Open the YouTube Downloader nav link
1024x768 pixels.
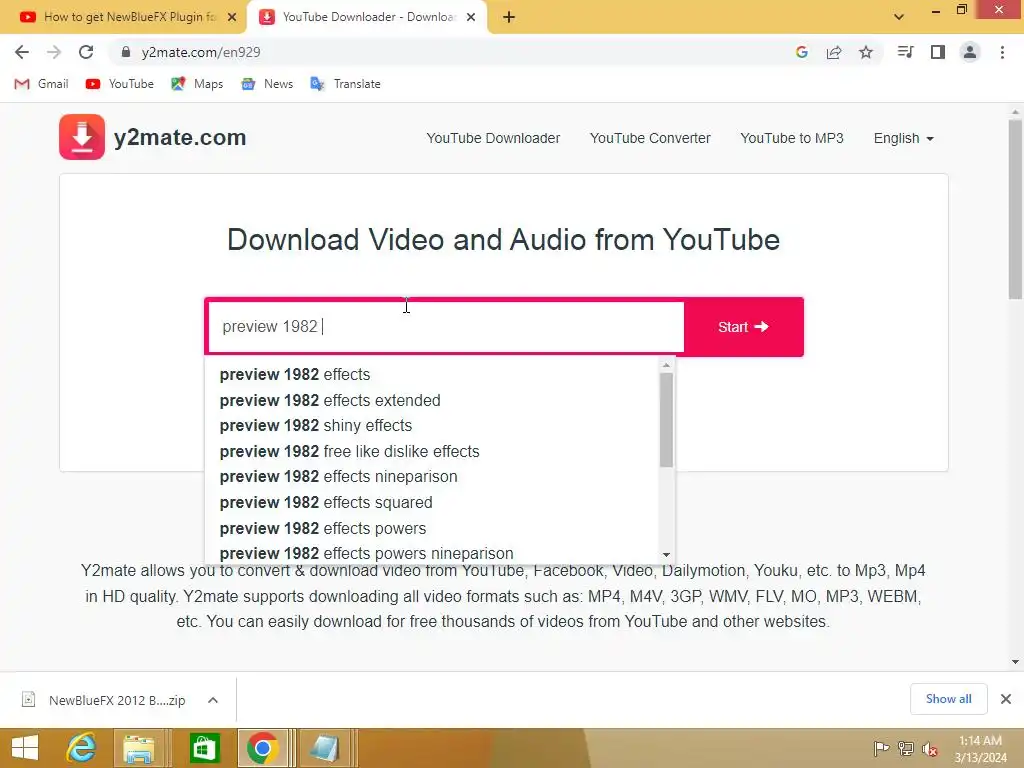tap(493, 138)
